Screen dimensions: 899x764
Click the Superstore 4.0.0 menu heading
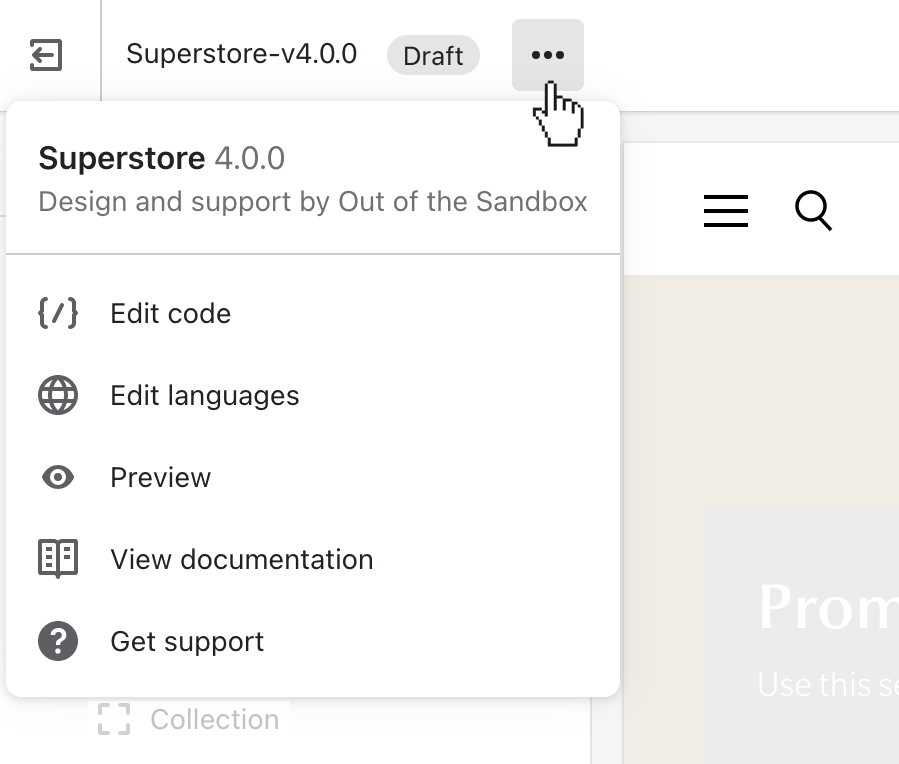161,158
